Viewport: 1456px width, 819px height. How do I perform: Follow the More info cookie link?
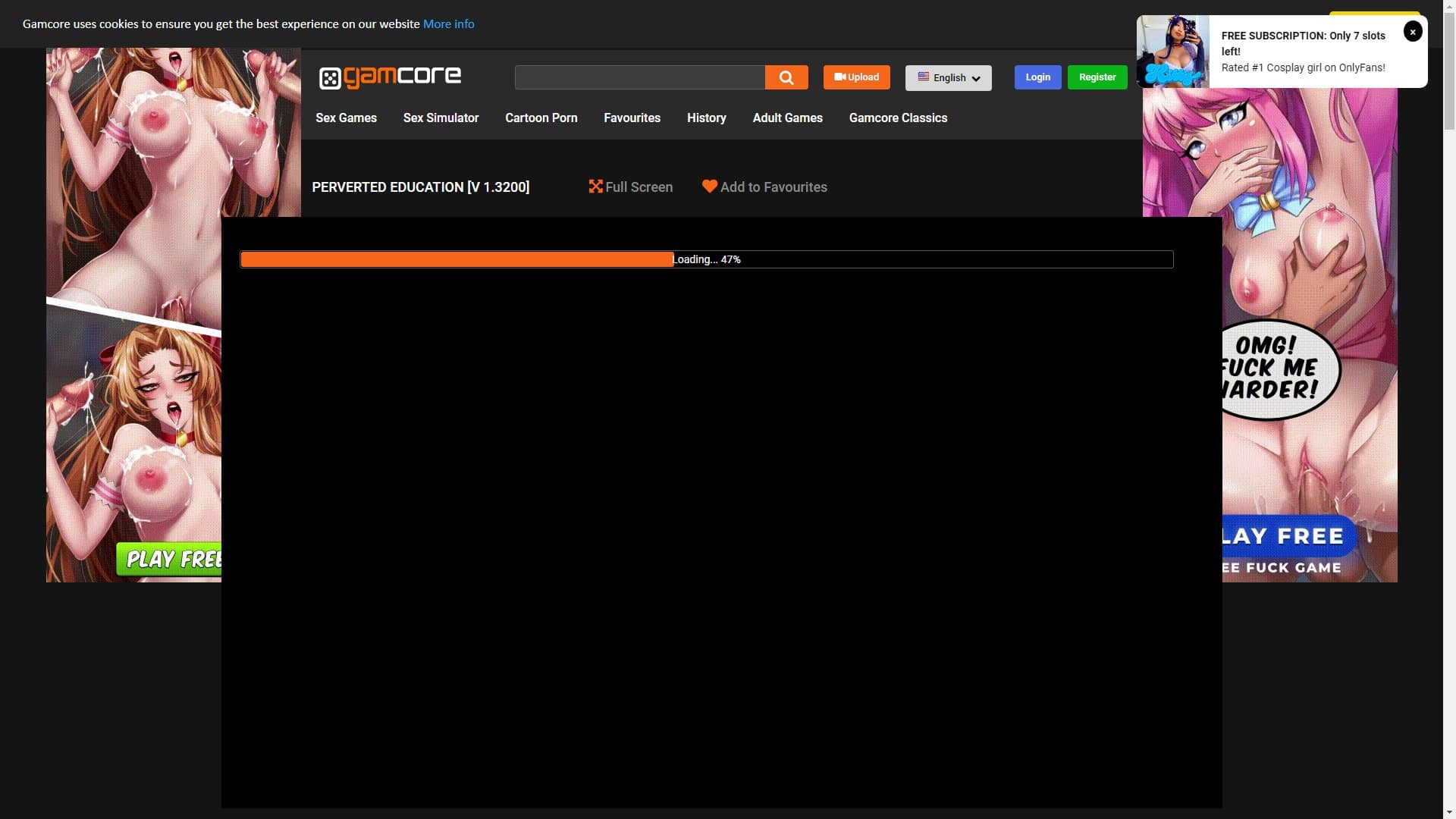[x=448, y=24]
